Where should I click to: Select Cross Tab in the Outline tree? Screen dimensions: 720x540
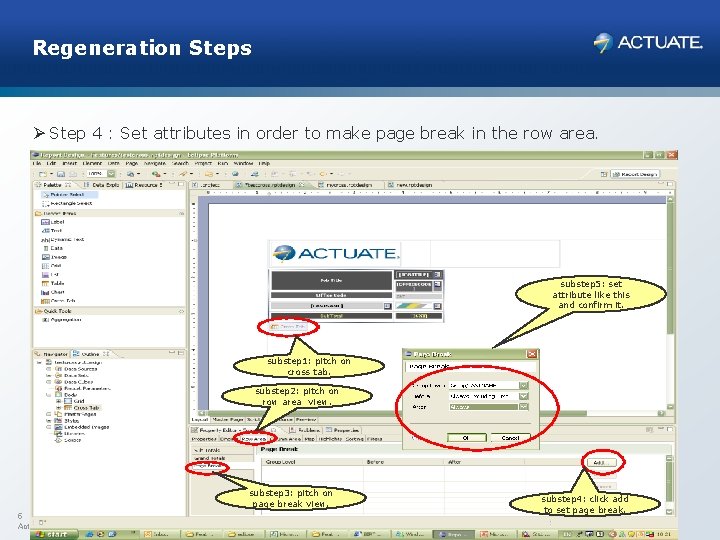(82, 407)
